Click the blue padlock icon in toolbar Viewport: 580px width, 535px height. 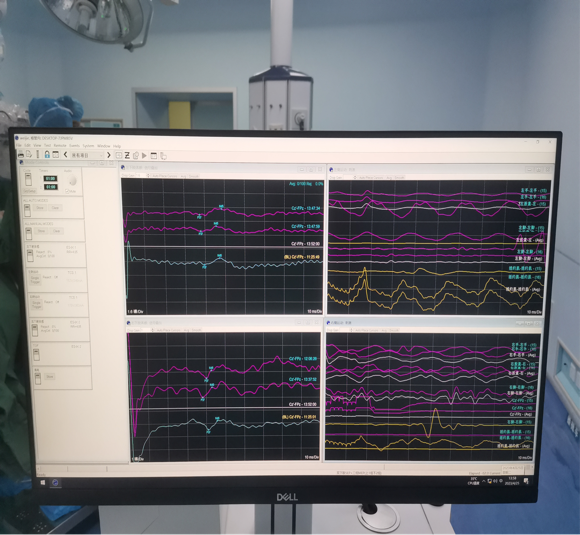47,154
